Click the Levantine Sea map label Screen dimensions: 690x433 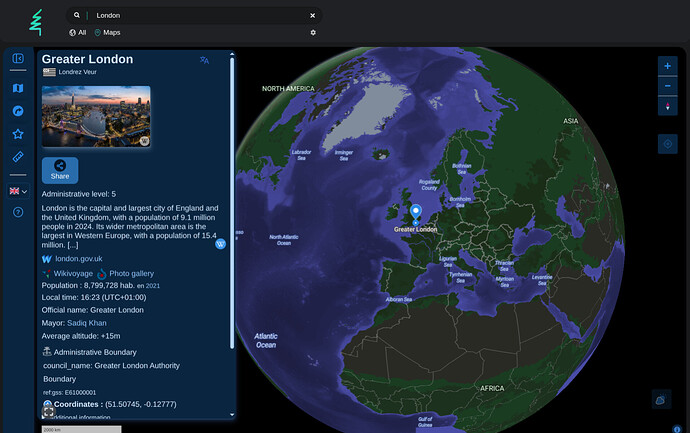tap(542, 280)
